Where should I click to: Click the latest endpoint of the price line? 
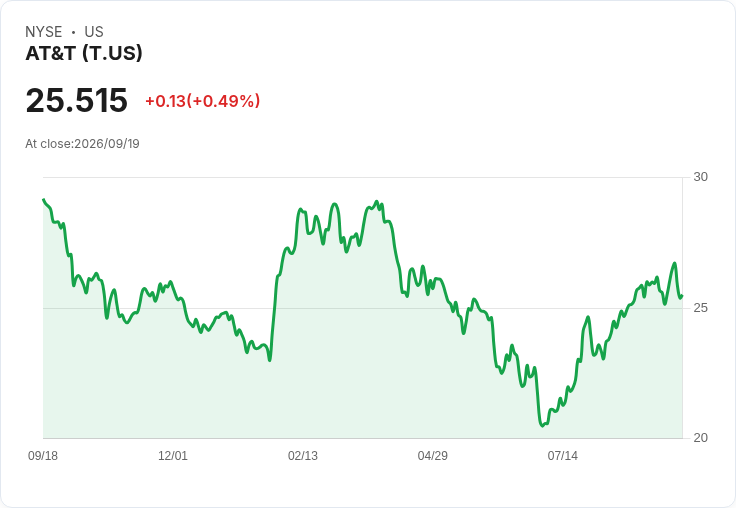click(682, 296)
